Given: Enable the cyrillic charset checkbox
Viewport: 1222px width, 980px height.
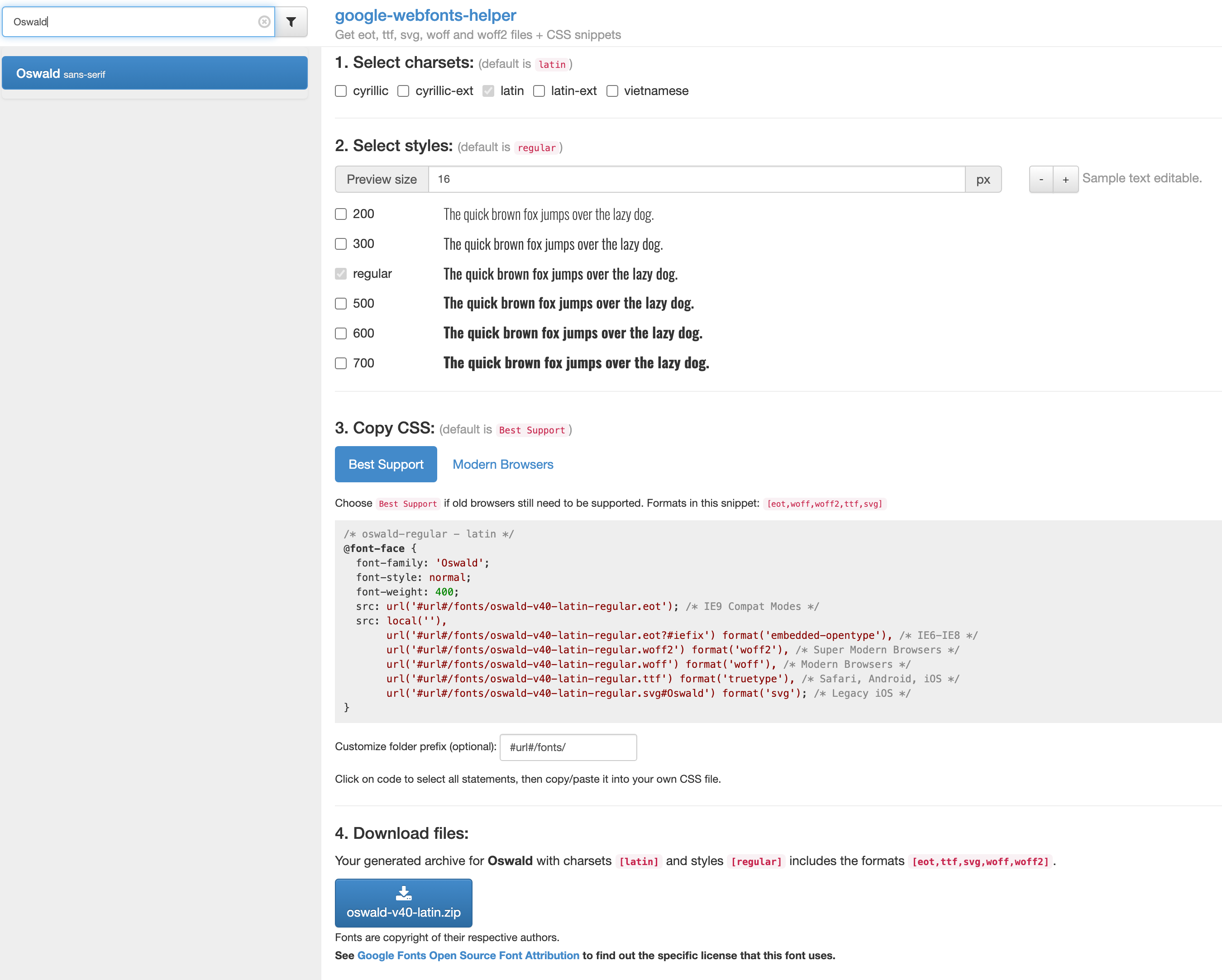Looking at the screenshot, I should pos(341,91).
